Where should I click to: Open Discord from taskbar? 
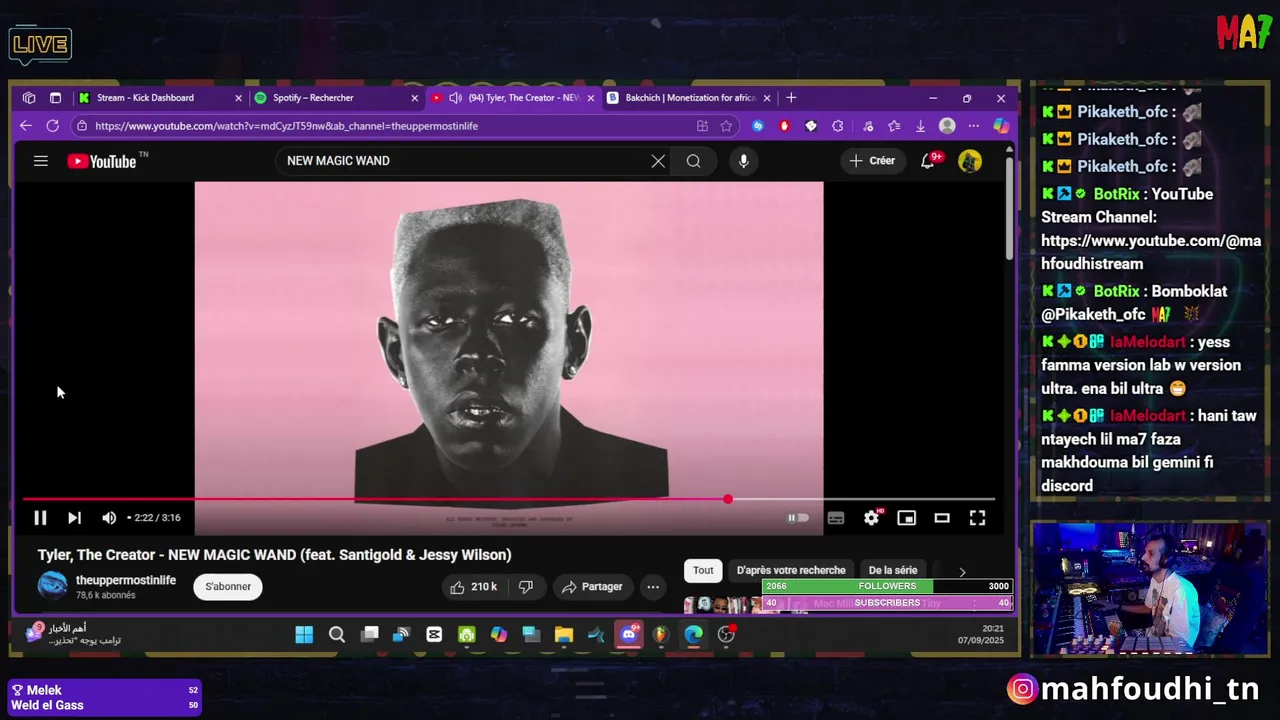629,634
